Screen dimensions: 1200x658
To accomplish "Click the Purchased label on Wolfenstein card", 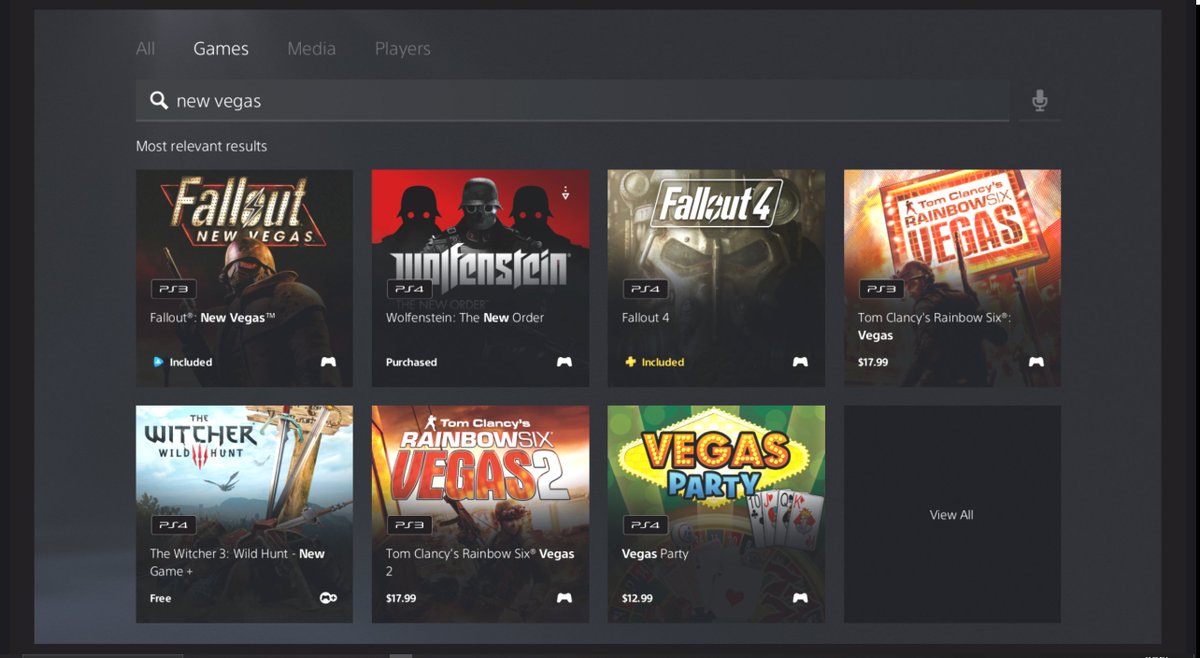I will [x=411, y=362].
